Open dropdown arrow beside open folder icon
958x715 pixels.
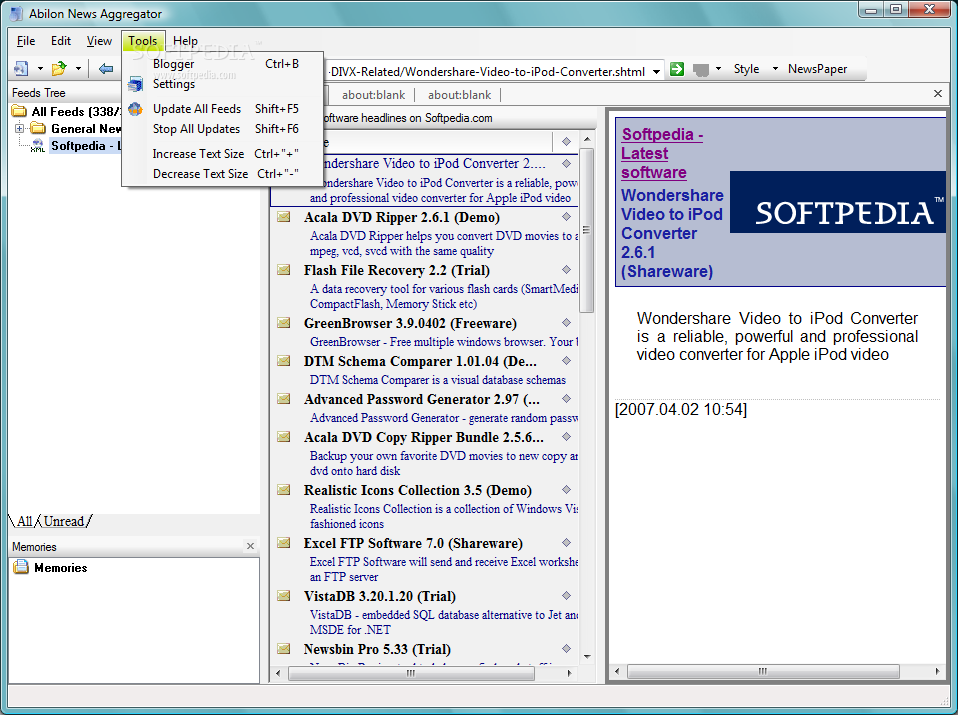(x=78, y=68)
